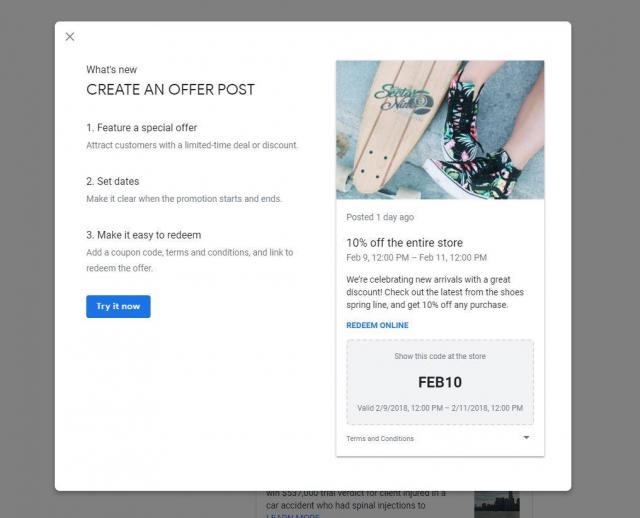640x518 pixels.
Task: Select the FEB10 coupon code
Action: 440,382
